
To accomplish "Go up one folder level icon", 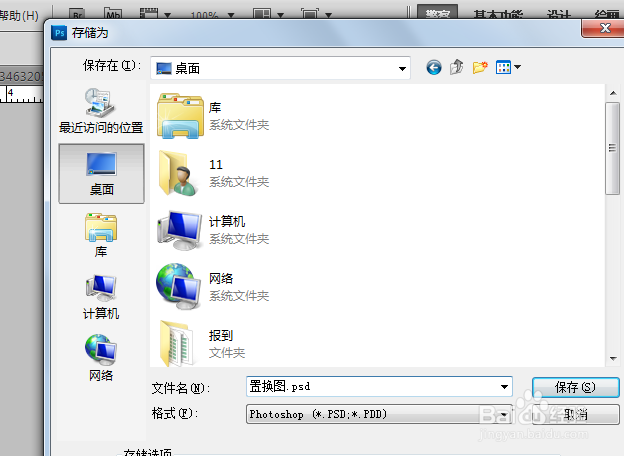I will coord(456,67).
